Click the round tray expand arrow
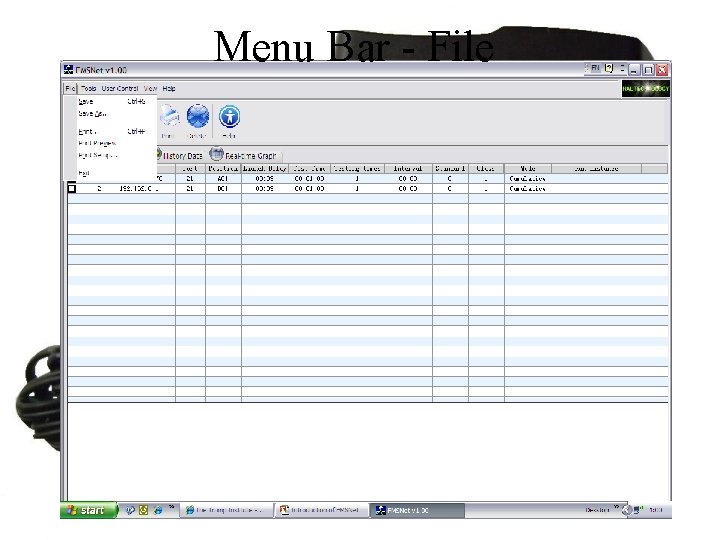 coord(627,510)
